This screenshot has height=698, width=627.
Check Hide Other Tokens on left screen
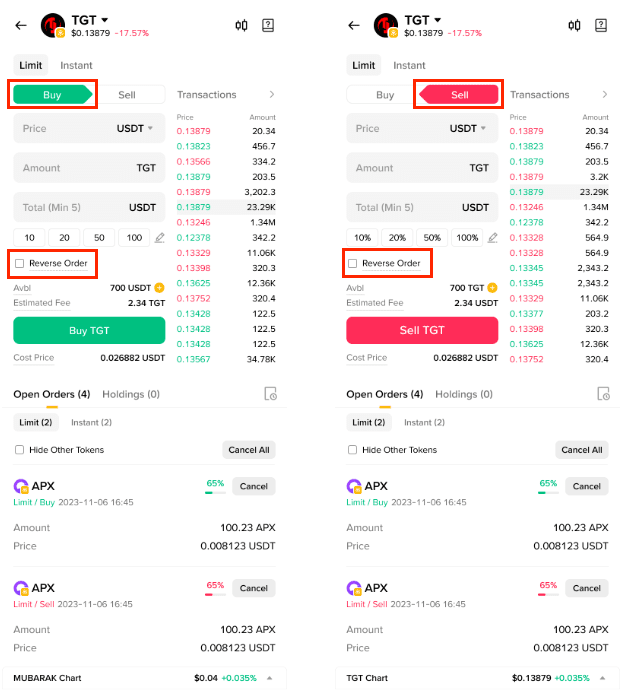(x=20, y=450)
